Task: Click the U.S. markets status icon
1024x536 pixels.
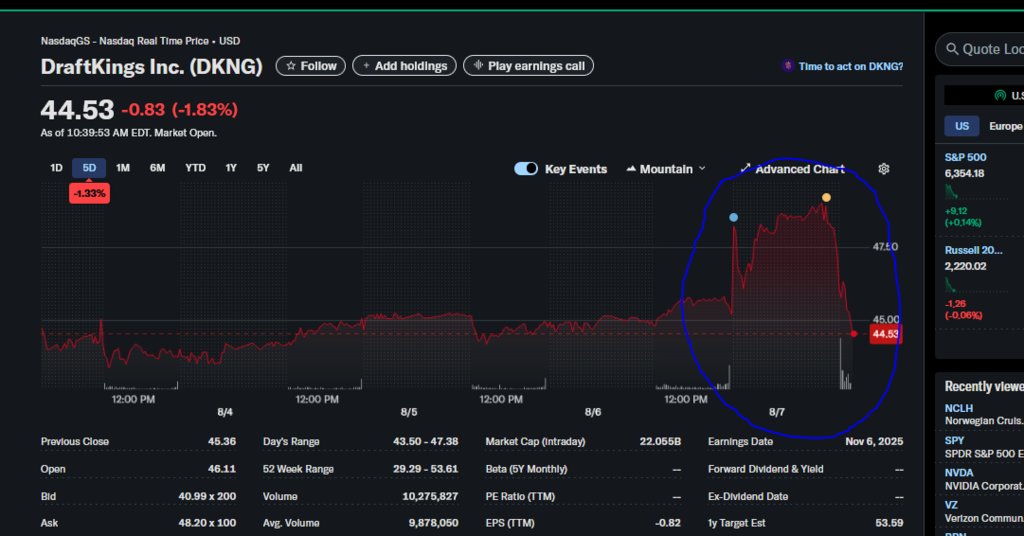Action: pyautogui.click(x=1000, y=95)
